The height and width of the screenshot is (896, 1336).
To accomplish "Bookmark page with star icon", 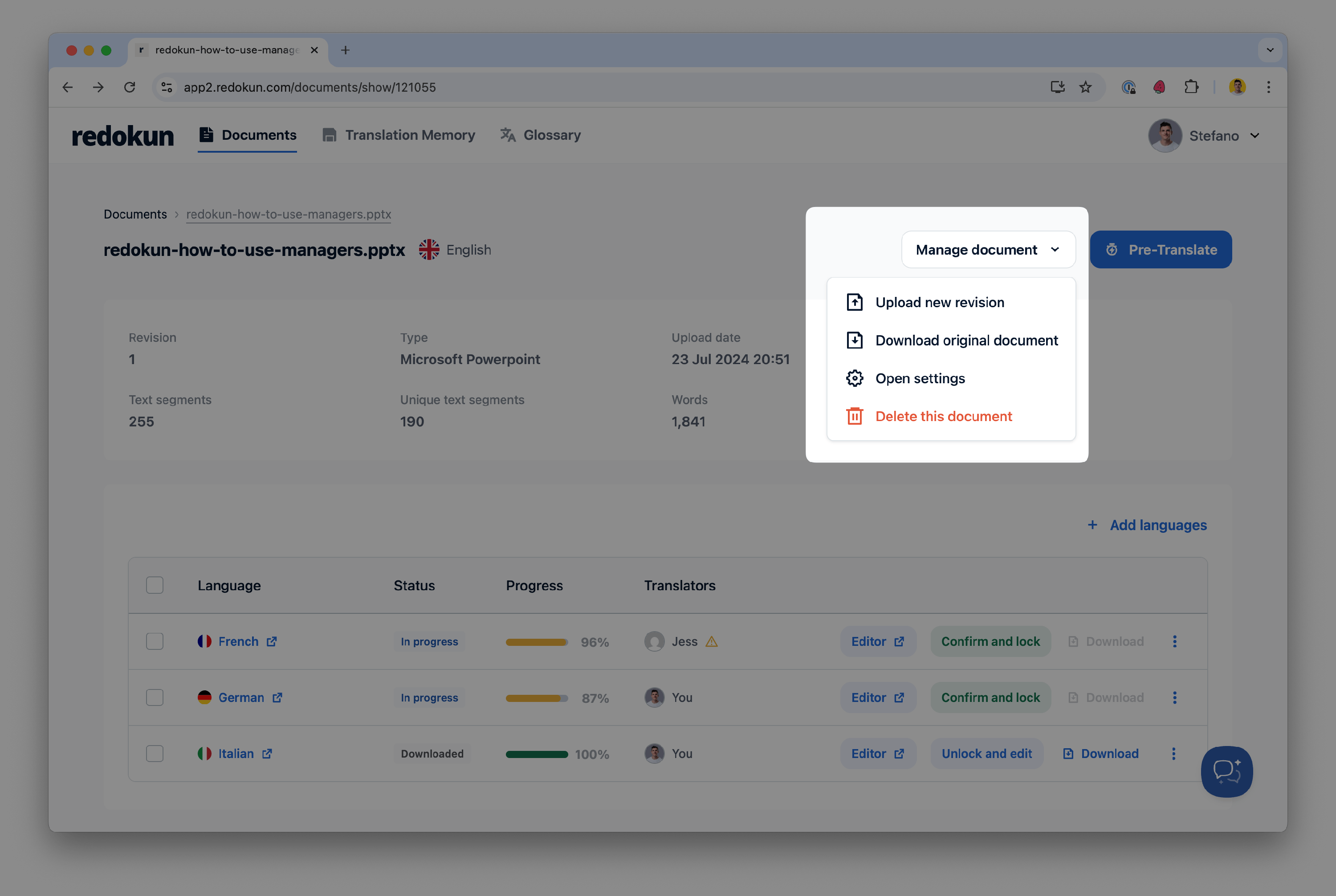I will 1085,87.
